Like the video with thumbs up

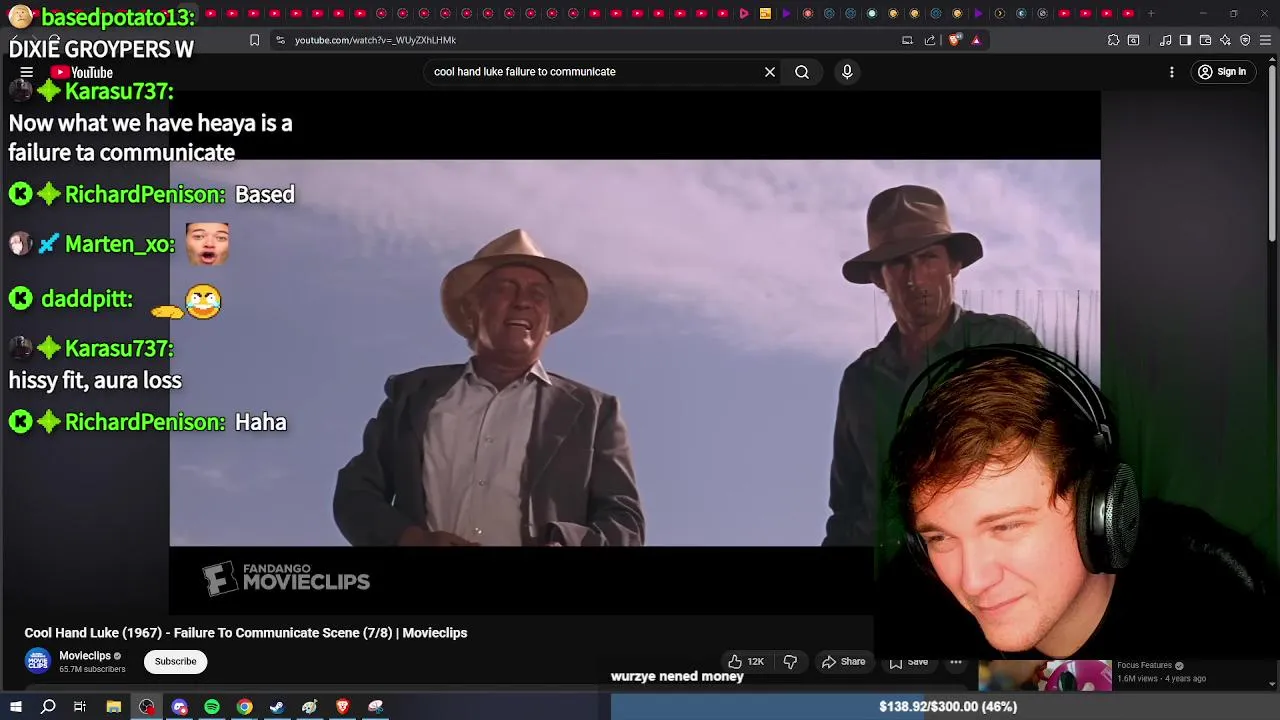[x=746, y=661]
